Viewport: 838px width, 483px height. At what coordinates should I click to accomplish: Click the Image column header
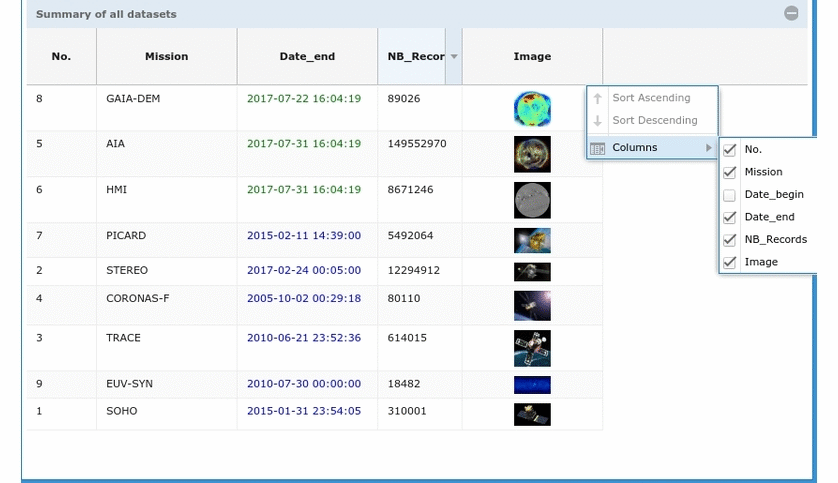click(532, 56)
